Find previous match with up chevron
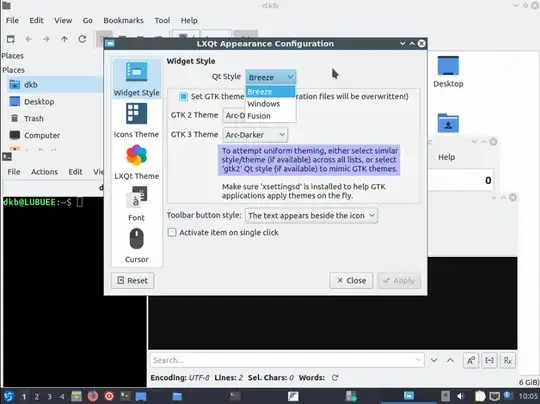Screen dimensions: 540x404 tap(450, 360)
